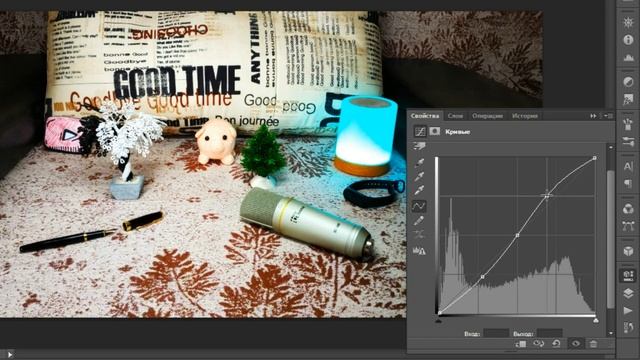
Task: Activate the on-image adjustment hand tool
Action: [x=419, y=146]
